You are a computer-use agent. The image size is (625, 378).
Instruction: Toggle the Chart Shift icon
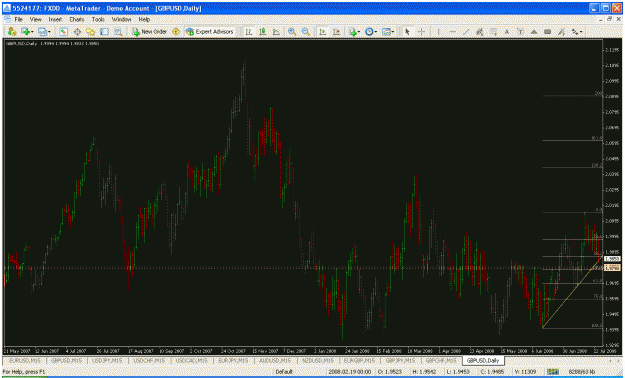(x=336, y=32)
